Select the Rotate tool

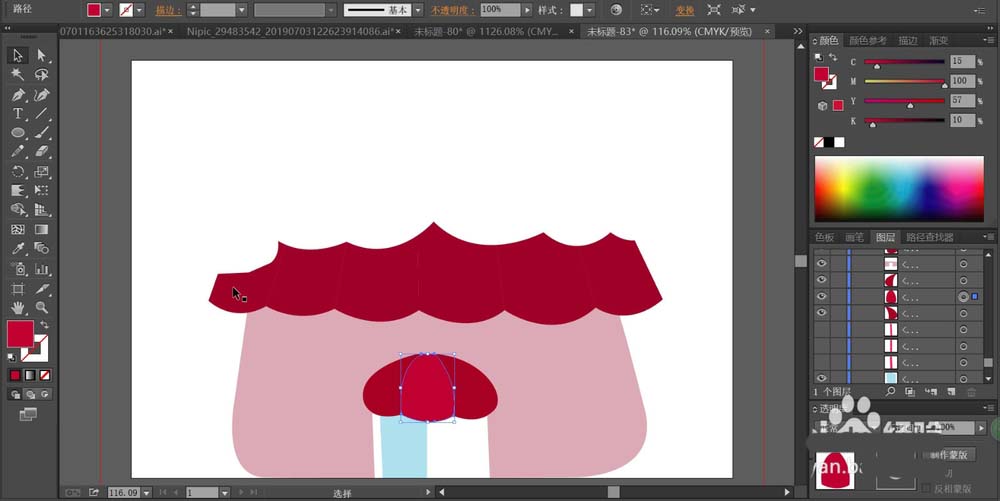click(x=18, y=171)
